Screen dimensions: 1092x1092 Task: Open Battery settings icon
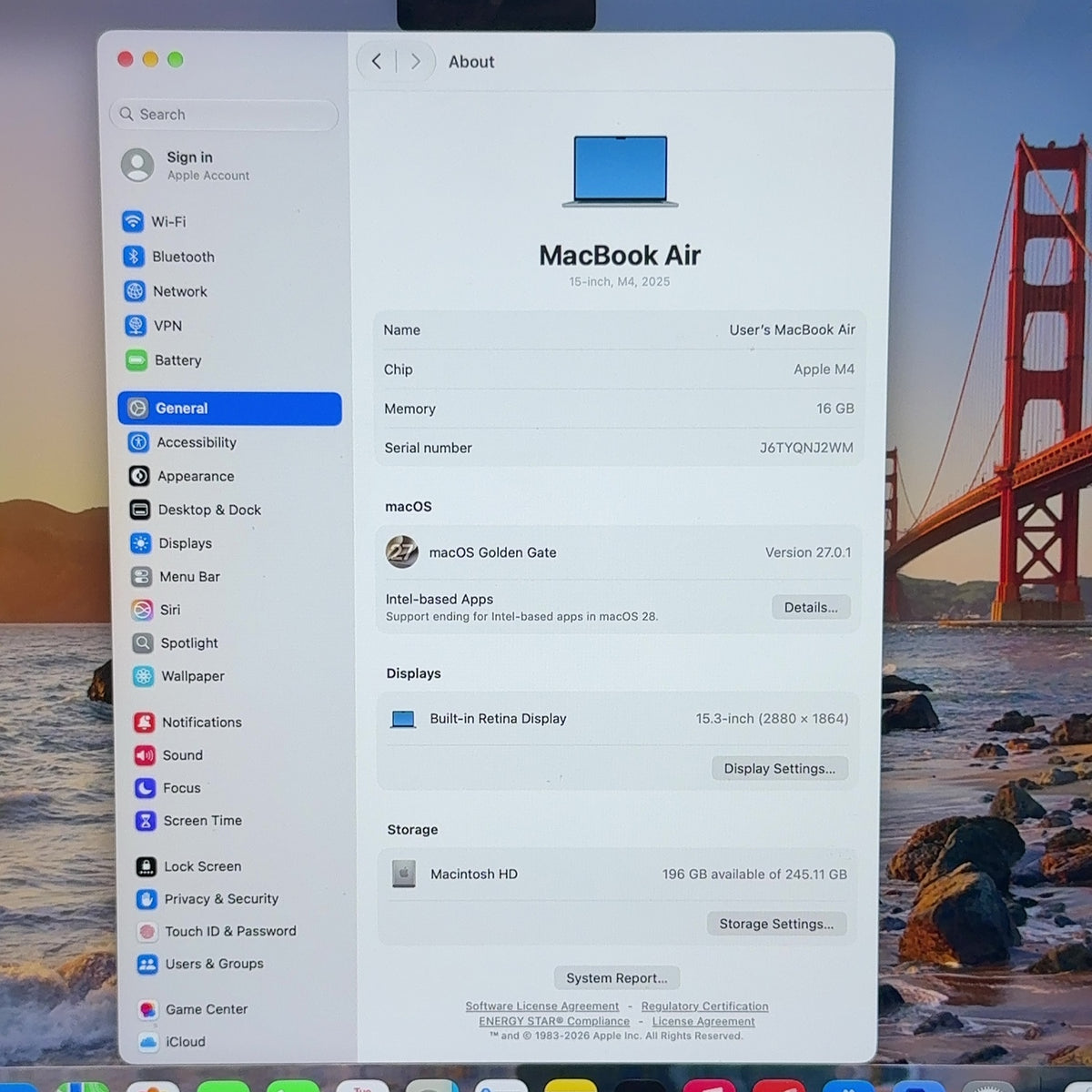coord(136,360)
